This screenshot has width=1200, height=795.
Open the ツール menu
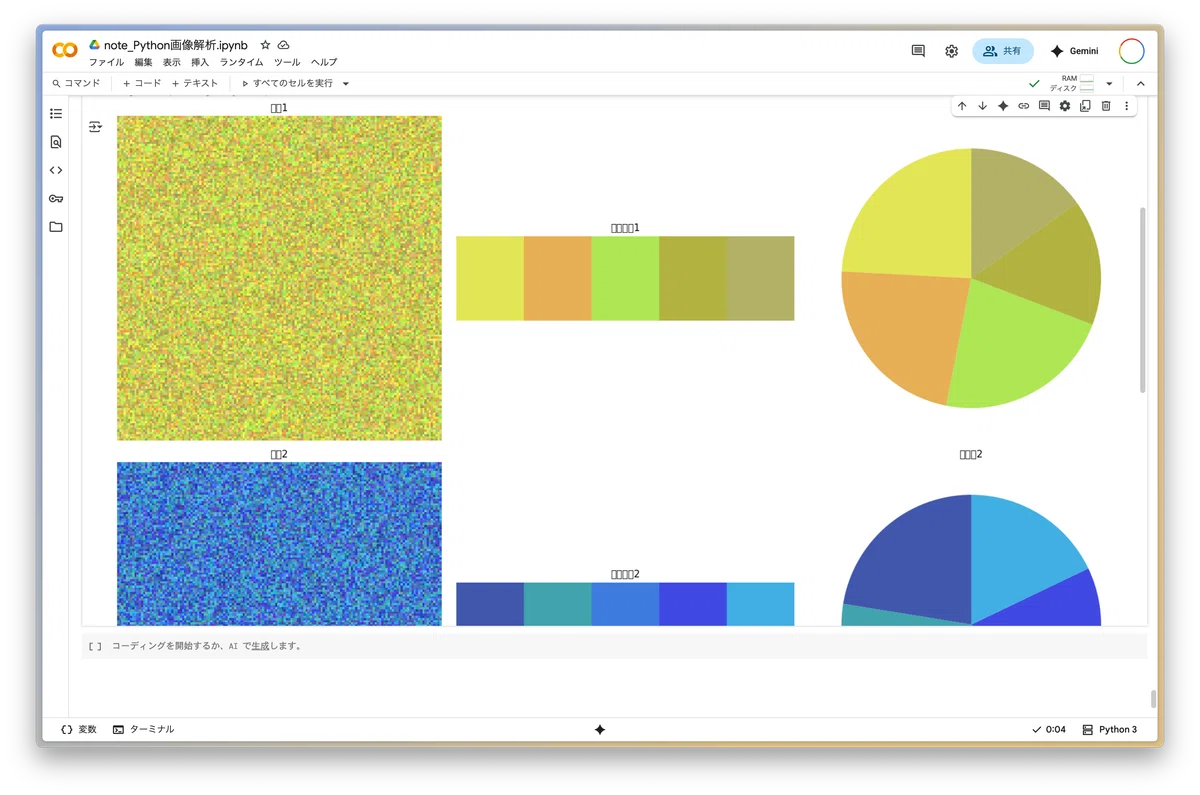click(287, 62)
